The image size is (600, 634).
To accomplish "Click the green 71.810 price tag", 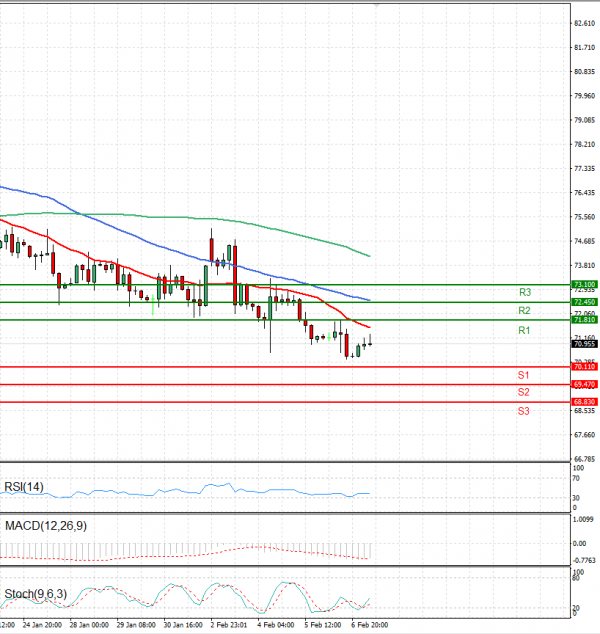I will coord(584,319).
